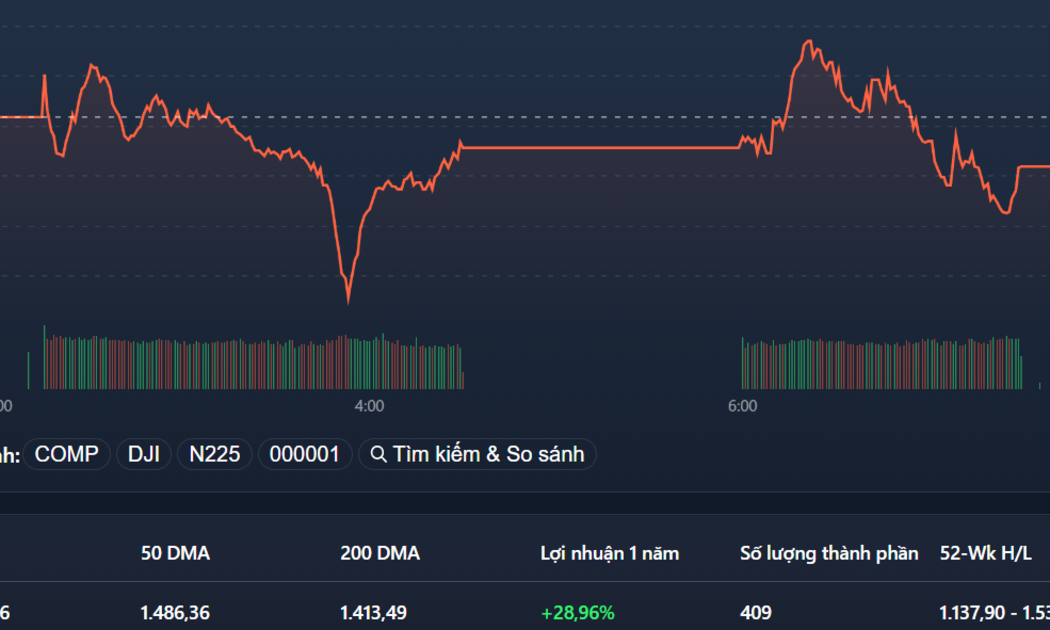Click the magnifier icon beside Tìm kiếm
This screenshot has height=630, width=1050.
pyautogui.click(x=378, y=455)
